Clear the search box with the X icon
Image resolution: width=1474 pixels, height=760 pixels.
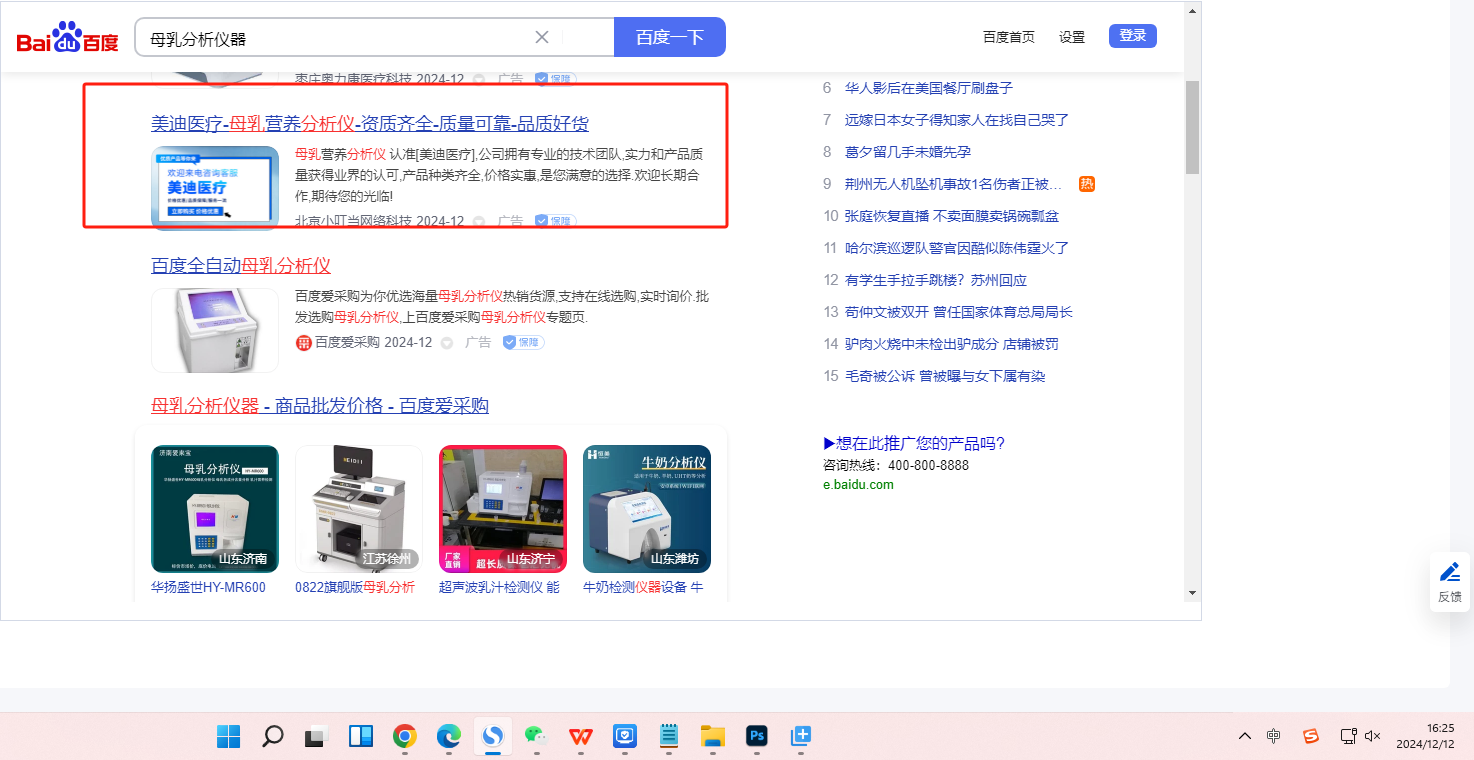pos(542,37)
